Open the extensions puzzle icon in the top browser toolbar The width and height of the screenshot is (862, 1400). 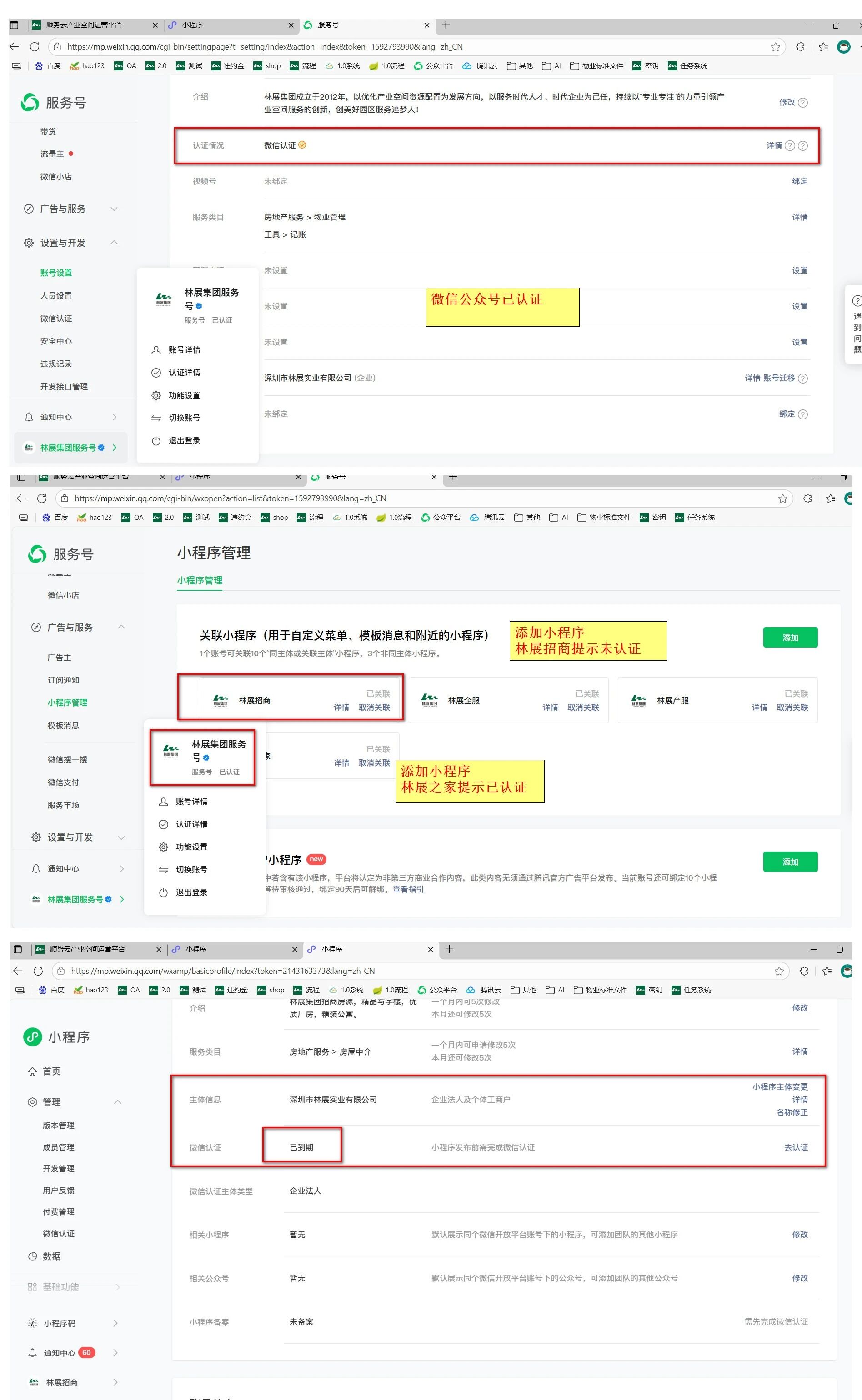(801, 47)
